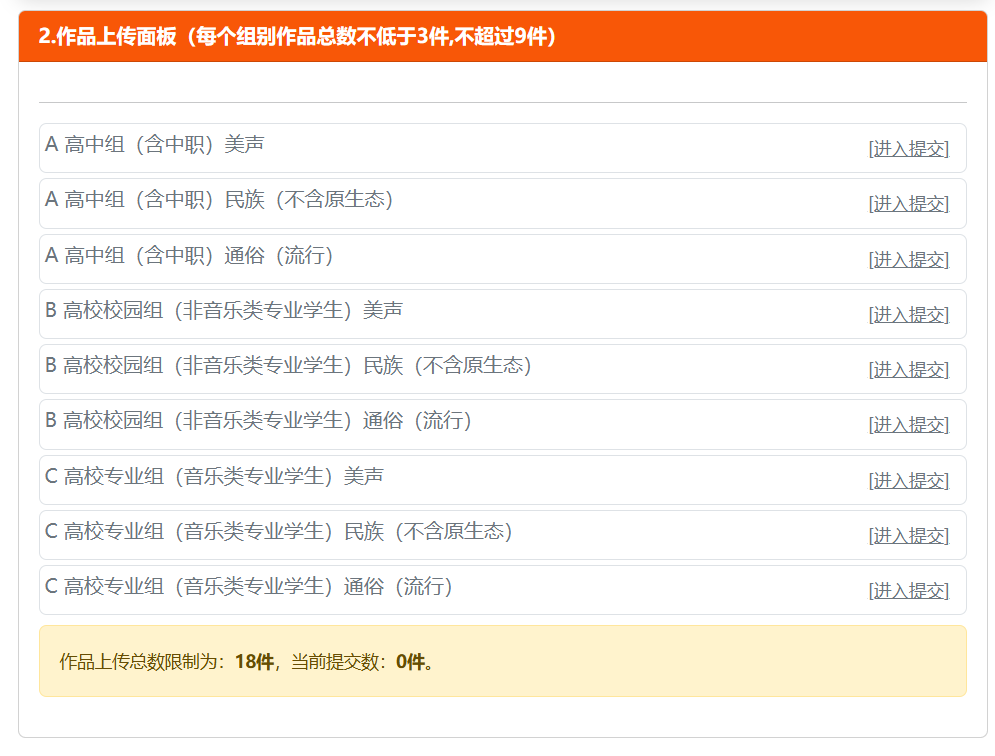Open 进入提交 for C 高校专业组 美声
995x756 pixels.
tap(909, 481)
